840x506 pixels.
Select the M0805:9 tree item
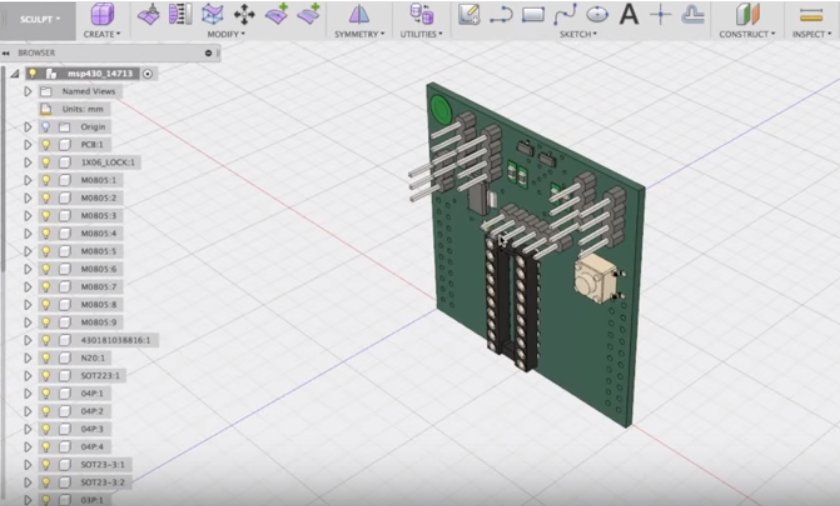point(99,322)
